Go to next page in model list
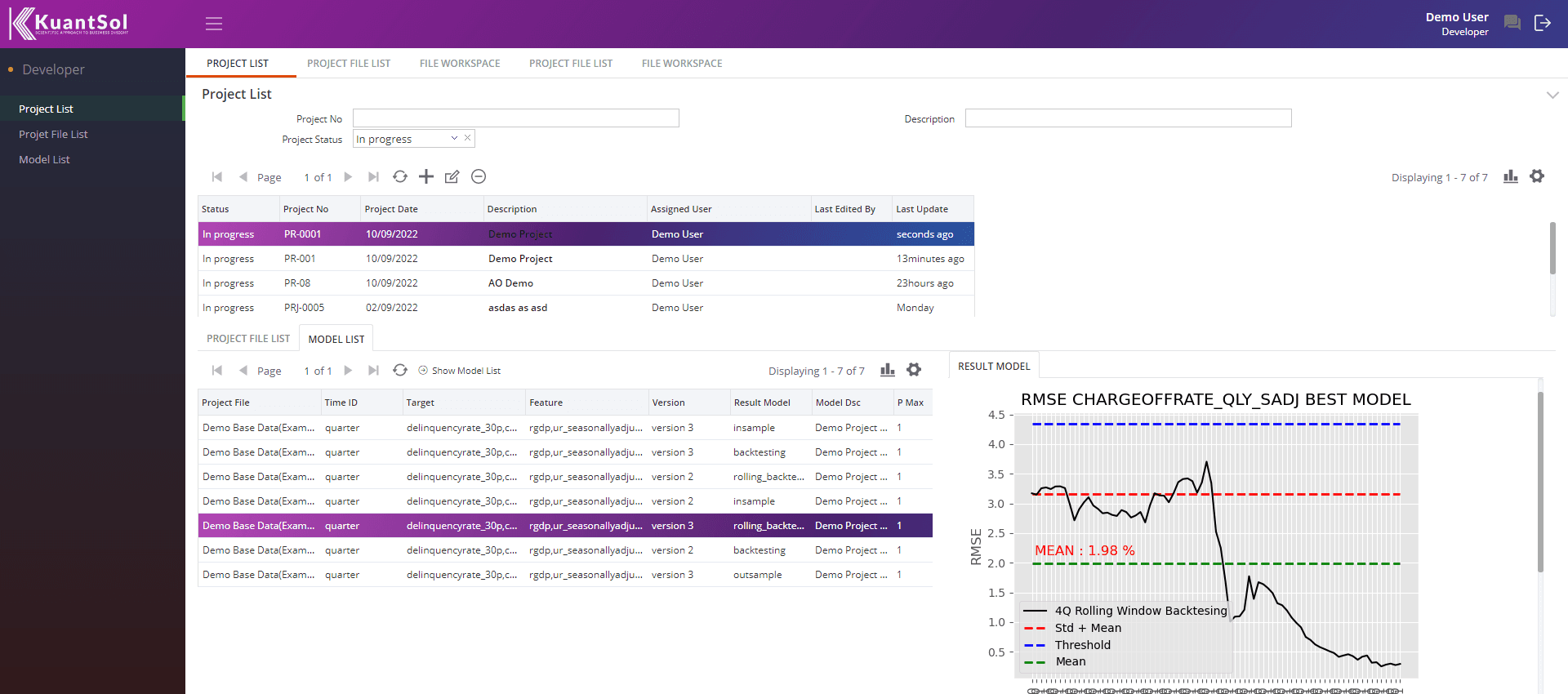This screenshot has height=694, width=1568. [x=348, y=370]
